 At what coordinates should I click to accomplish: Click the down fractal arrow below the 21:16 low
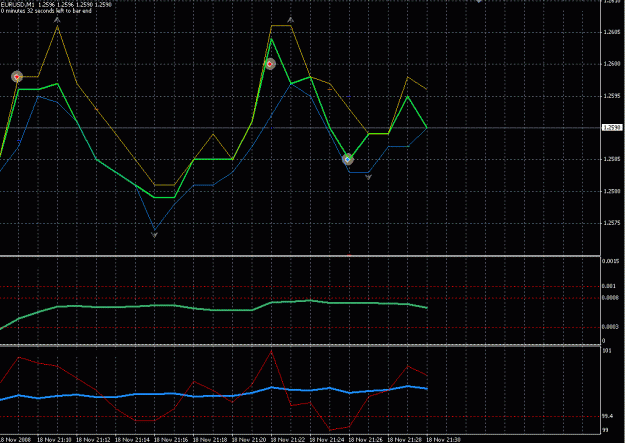tap(155, 235)
